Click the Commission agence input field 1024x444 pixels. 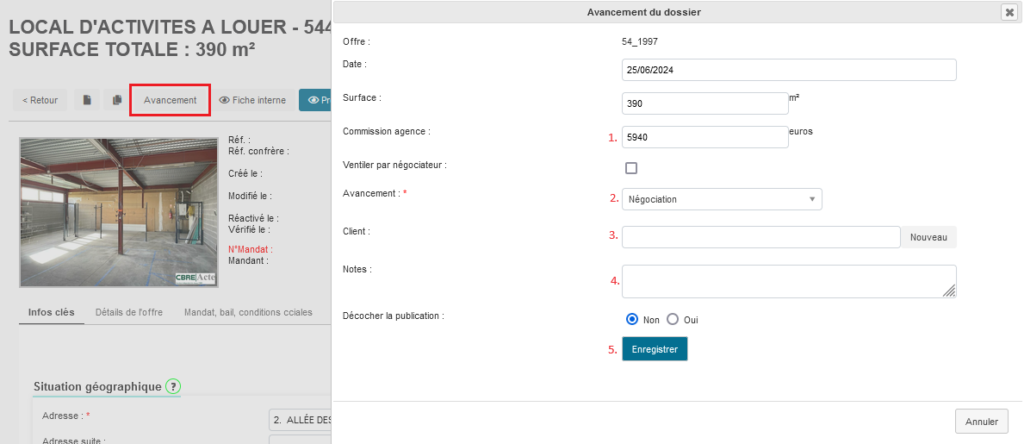pos(704,137)
